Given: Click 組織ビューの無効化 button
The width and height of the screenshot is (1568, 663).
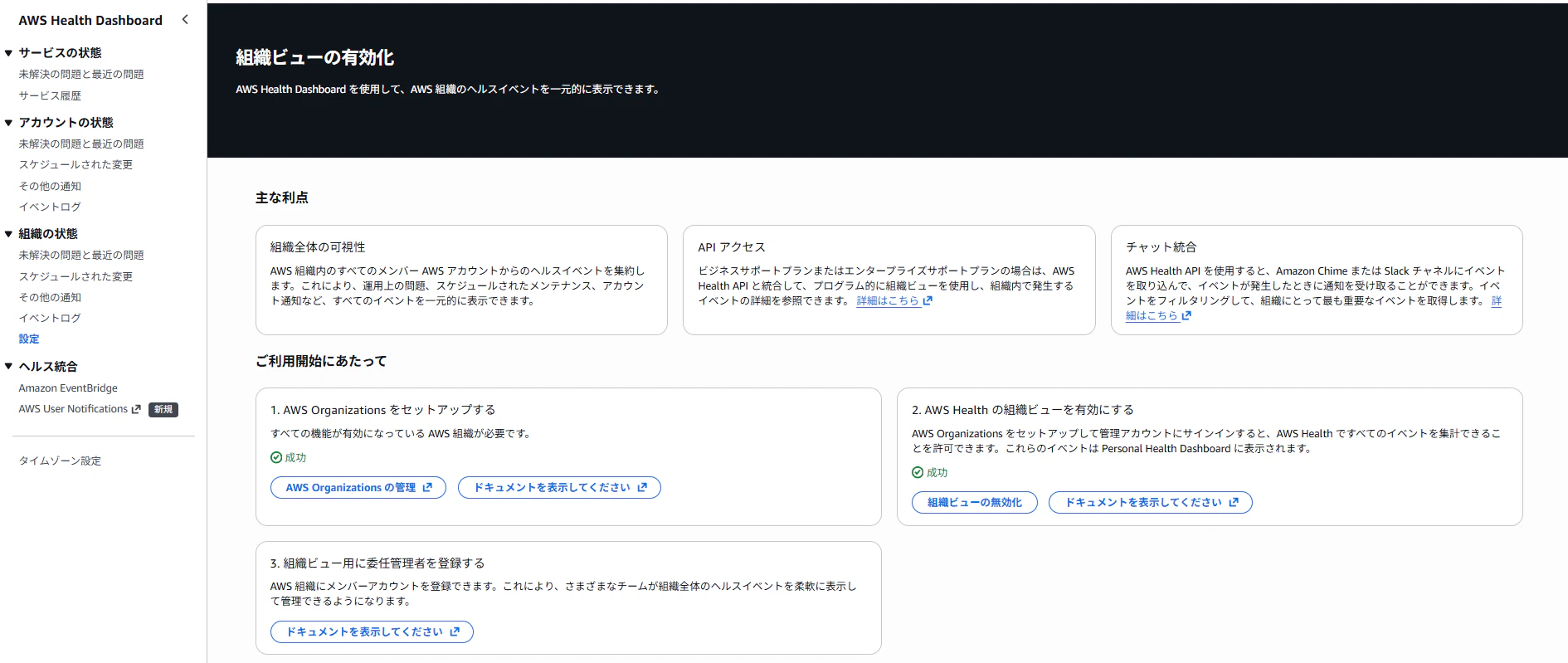Looking at the screenshot, I should (x=975, y=503).
